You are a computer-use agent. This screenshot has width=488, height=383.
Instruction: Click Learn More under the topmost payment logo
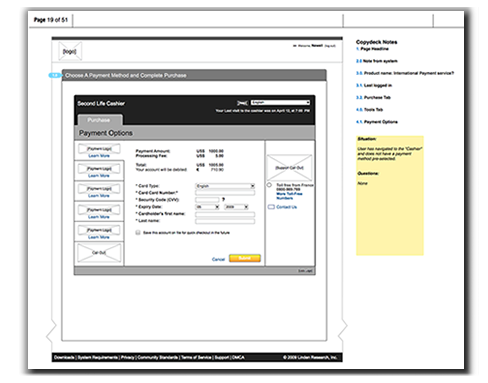coord(99,156)
